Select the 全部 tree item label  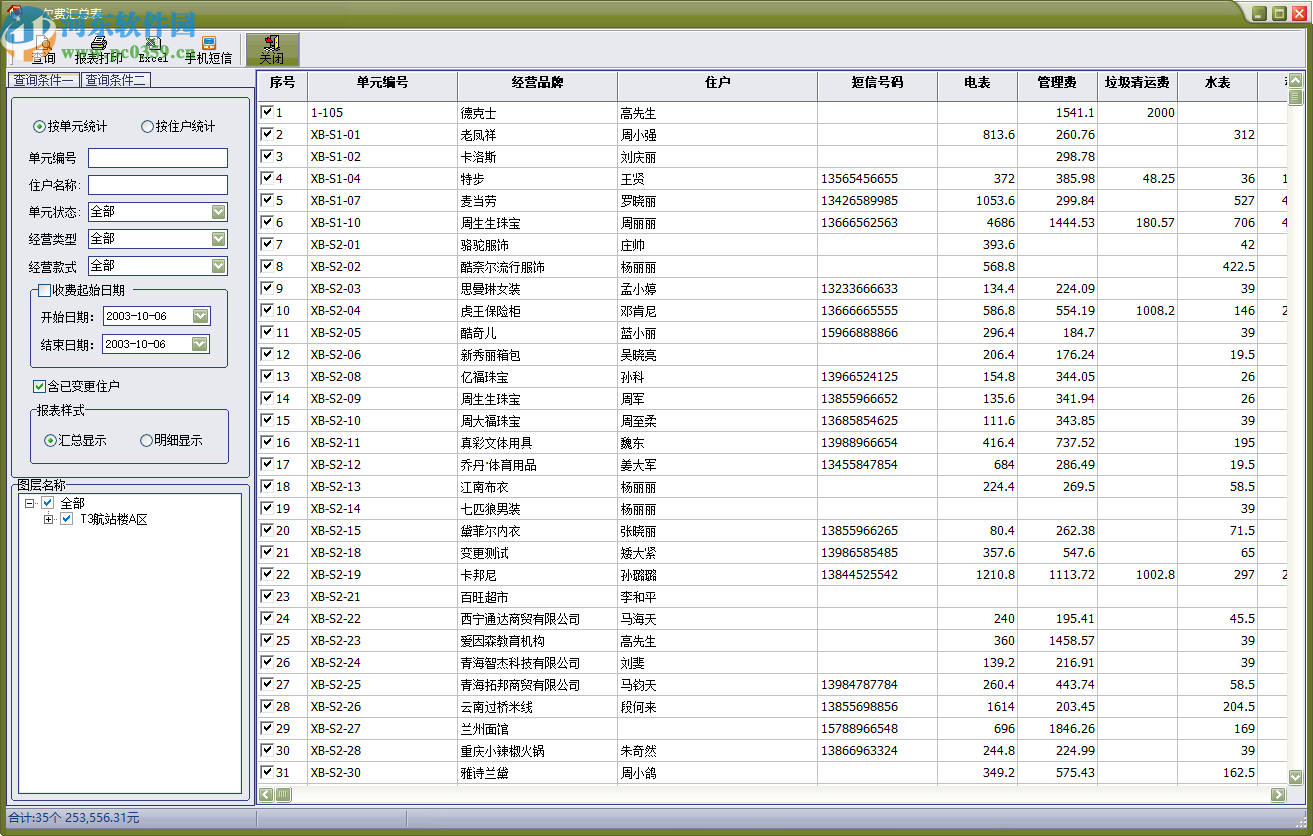coord(73,503)
